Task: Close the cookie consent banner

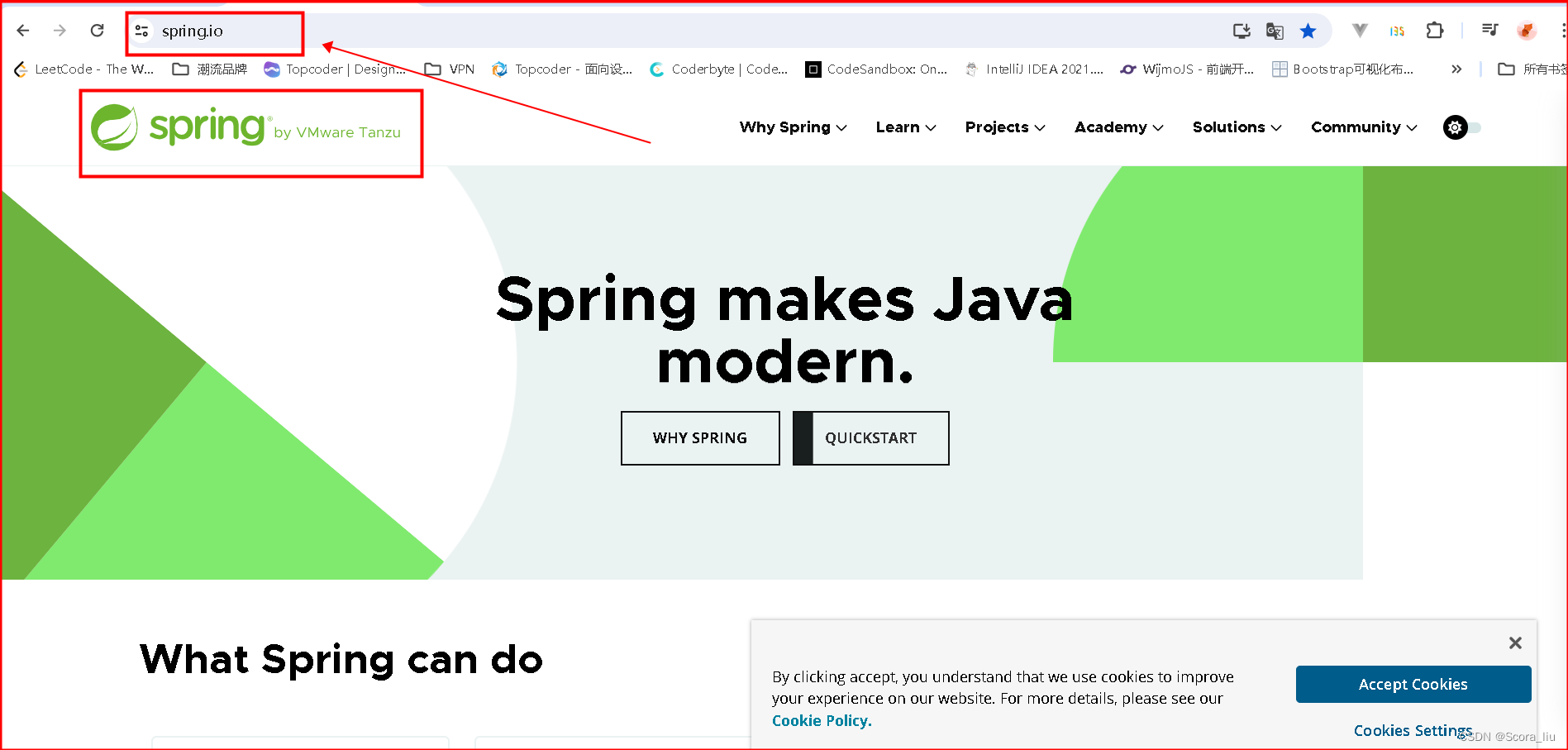Action: [1515, 643]
